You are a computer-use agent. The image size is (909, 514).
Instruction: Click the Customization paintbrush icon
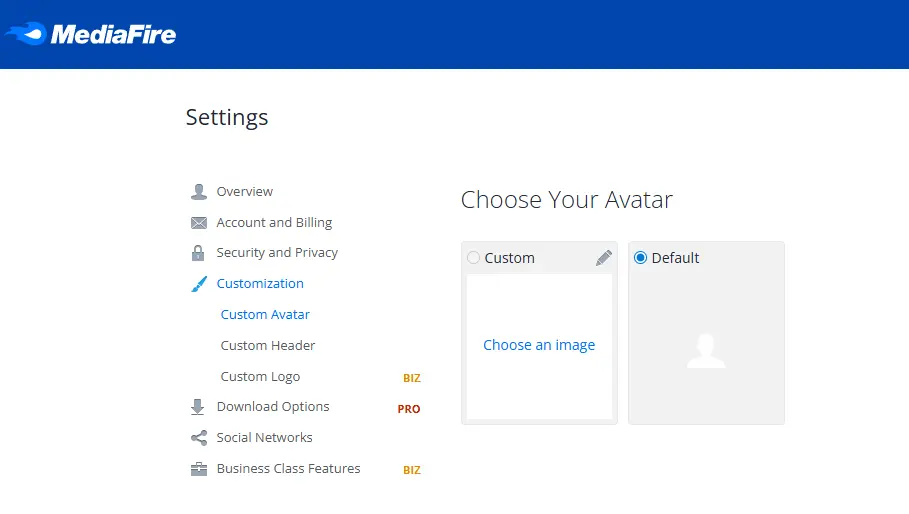[199, 284]
